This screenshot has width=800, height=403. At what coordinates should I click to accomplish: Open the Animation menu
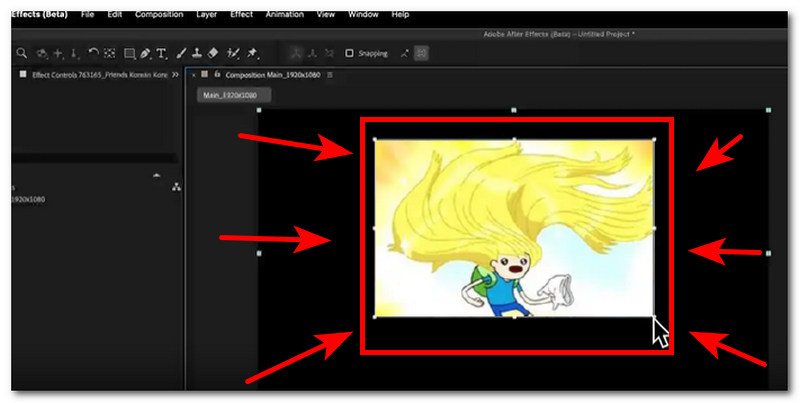[x=285, y=14]
